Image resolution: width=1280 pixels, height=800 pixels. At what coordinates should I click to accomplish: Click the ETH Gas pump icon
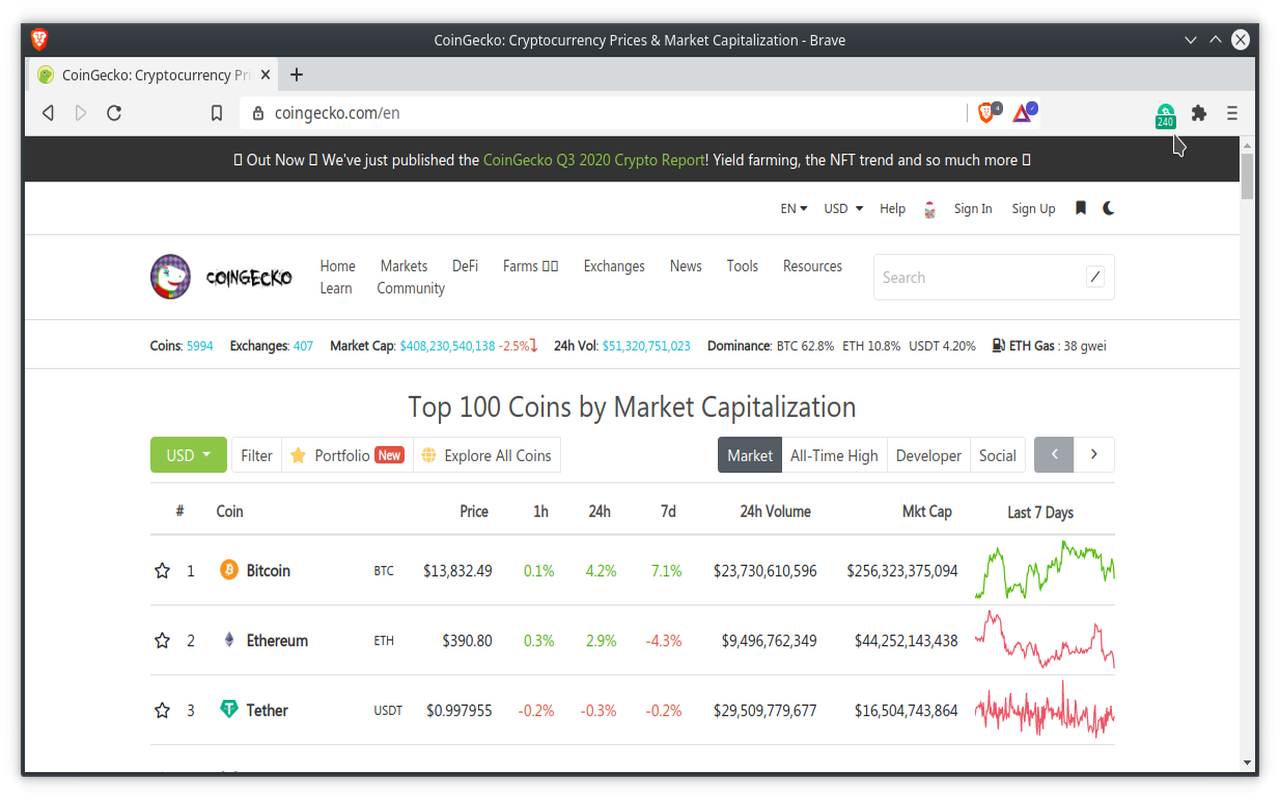pos(998,346)
